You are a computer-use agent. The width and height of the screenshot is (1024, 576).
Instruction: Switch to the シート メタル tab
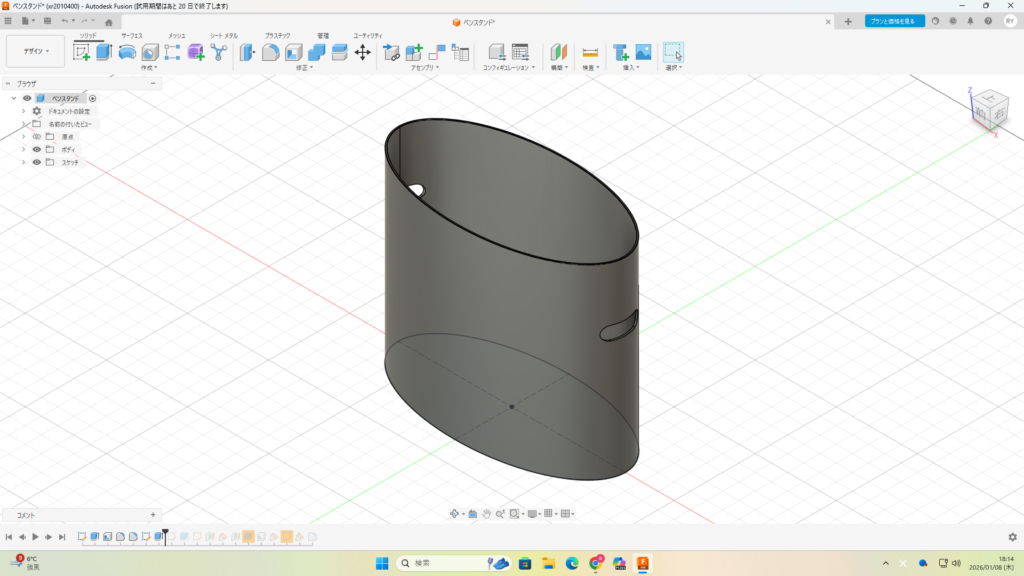tap(223, 35)
